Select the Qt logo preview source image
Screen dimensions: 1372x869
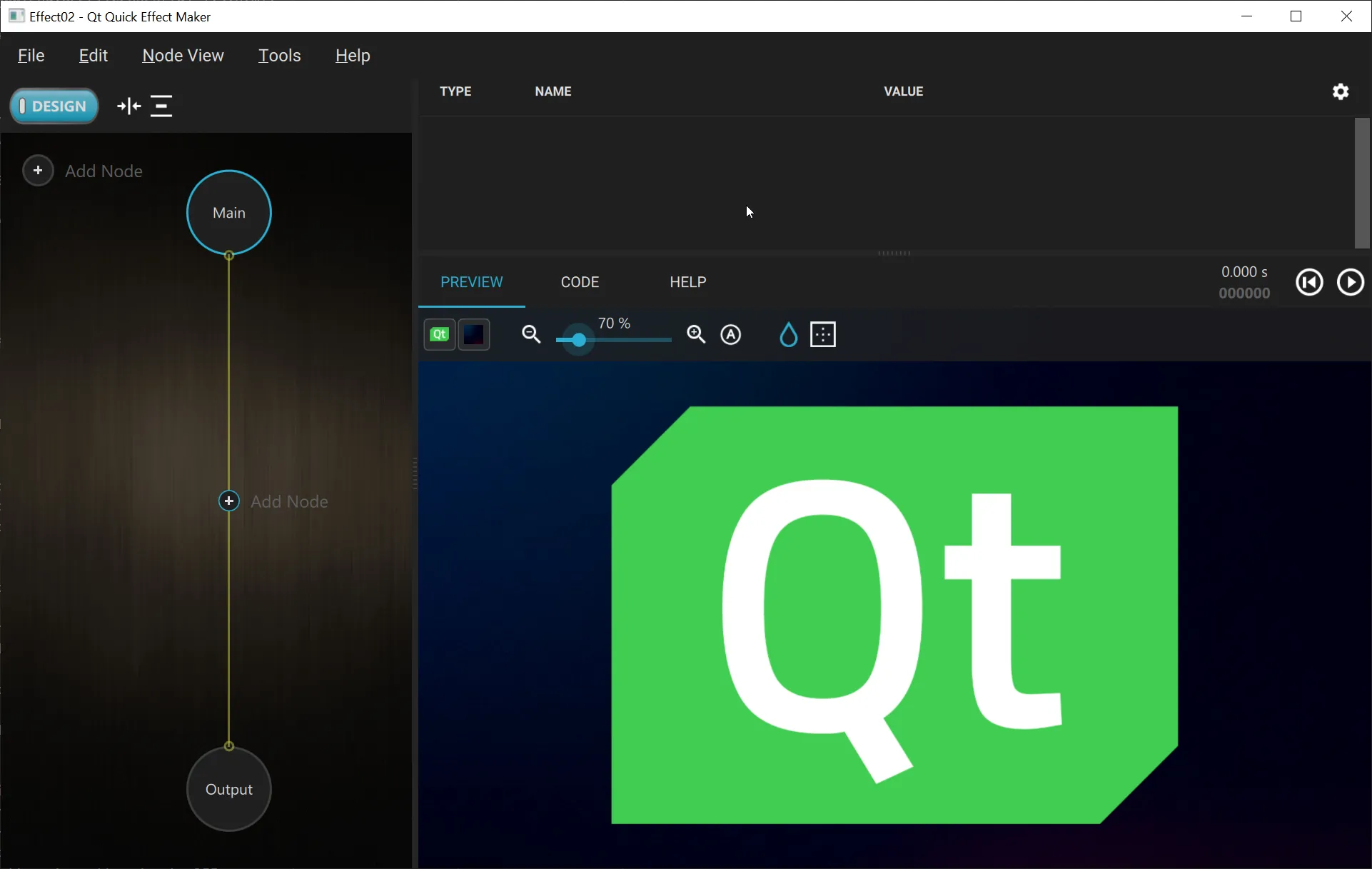pos(439,335)
